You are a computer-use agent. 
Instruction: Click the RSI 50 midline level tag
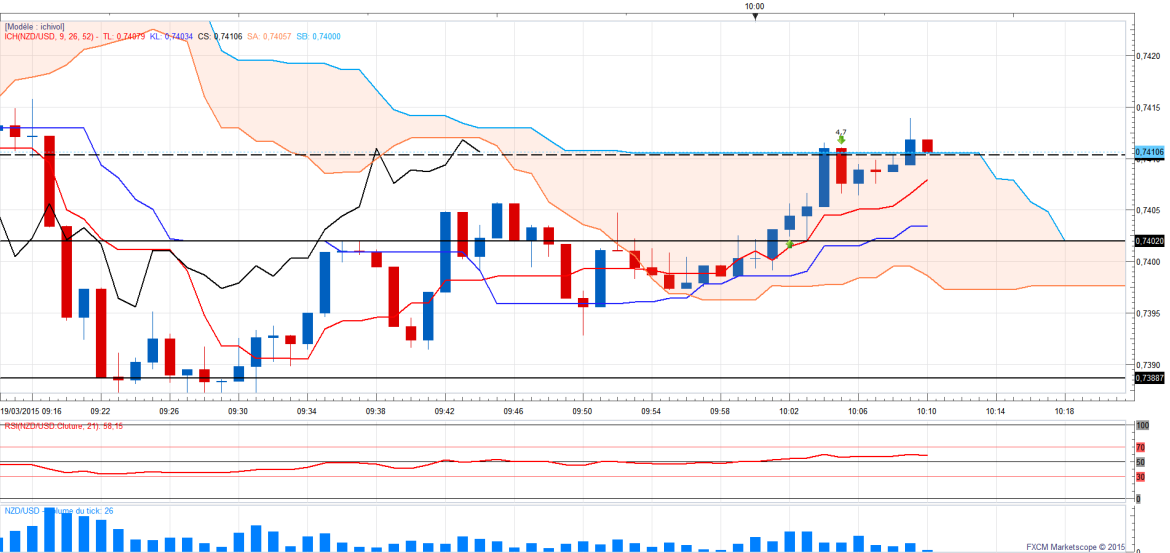1139,462
